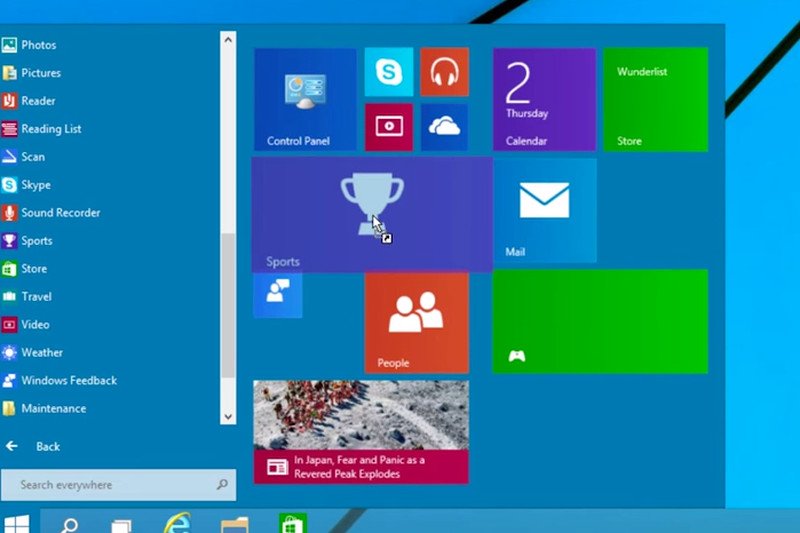Screen dimensions: 800x533
Task: Open the small red Video tile
Action: click(x=389, y=127)
